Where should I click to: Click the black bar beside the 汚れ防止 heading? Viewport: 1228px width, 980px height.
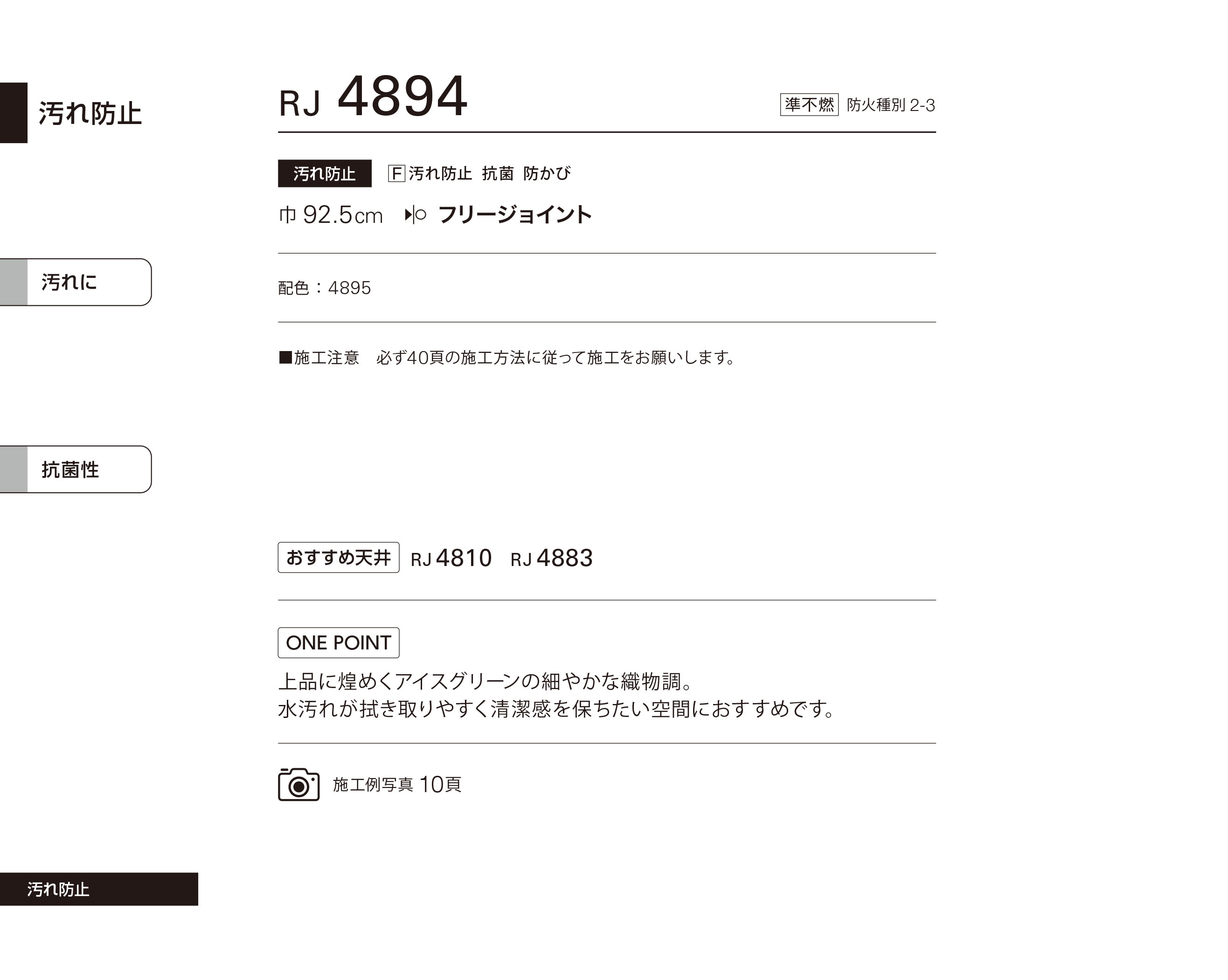(14, 113)
